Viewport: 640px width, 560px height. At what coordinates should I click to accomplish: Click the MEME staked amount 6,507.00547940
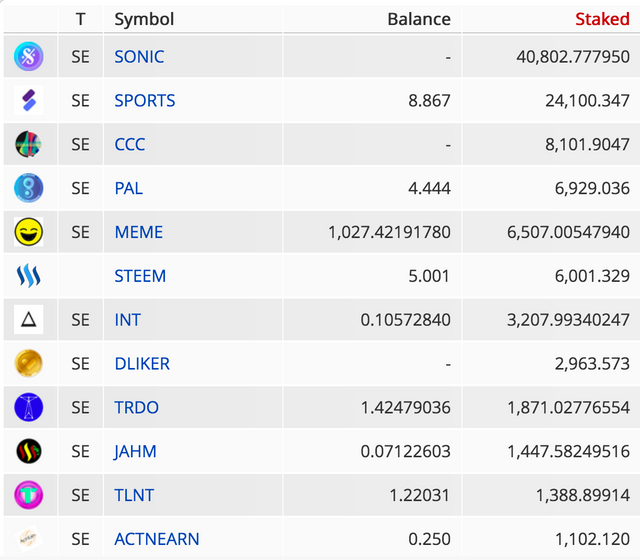pyautogui.click(x=568, y=232)
